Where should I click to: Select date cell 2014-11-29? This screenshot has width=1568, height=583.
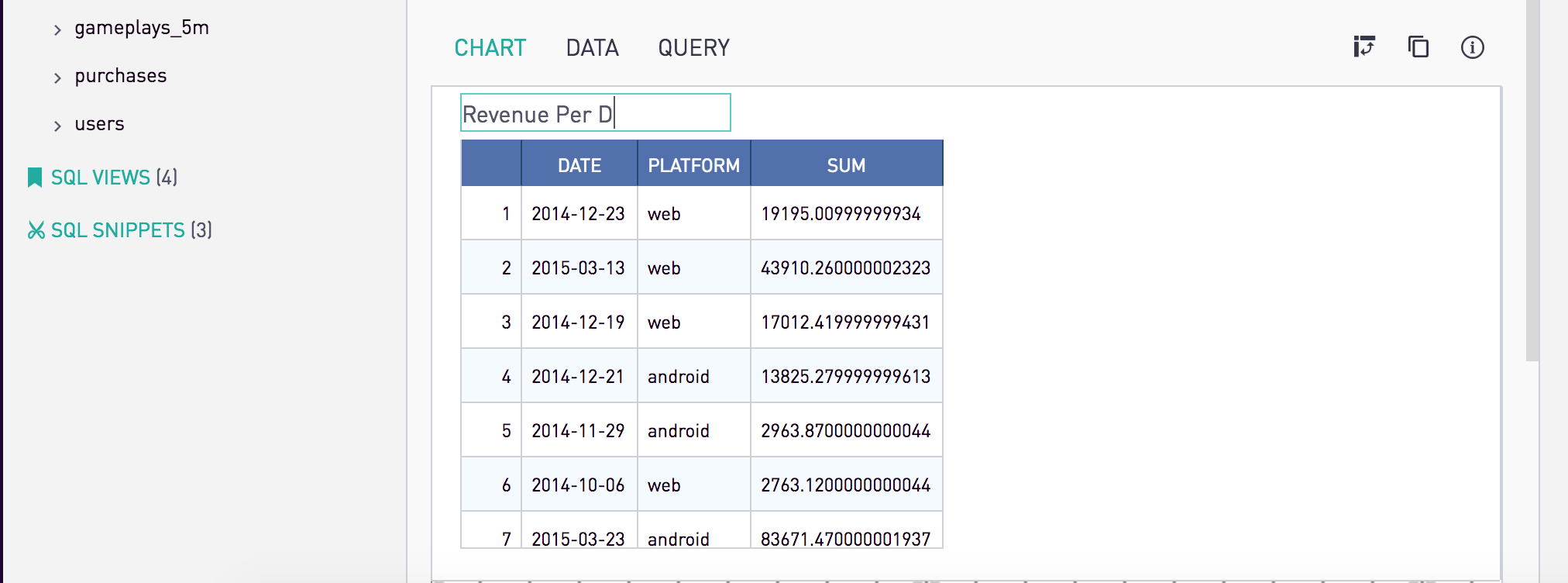tap(578, 430)
